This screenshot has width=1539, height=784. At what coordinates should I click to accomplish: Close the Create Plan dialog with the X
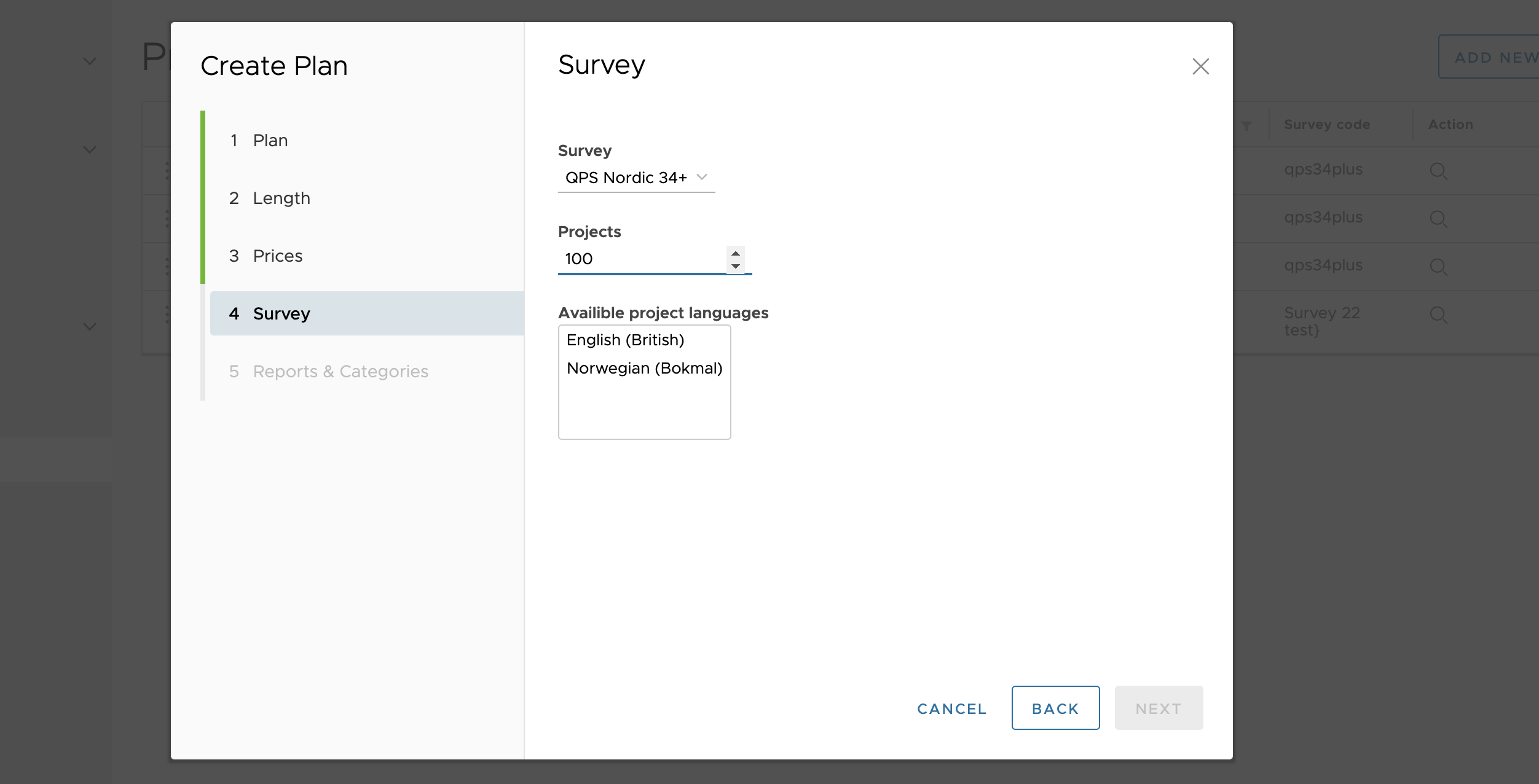(x=1200, y=66)
